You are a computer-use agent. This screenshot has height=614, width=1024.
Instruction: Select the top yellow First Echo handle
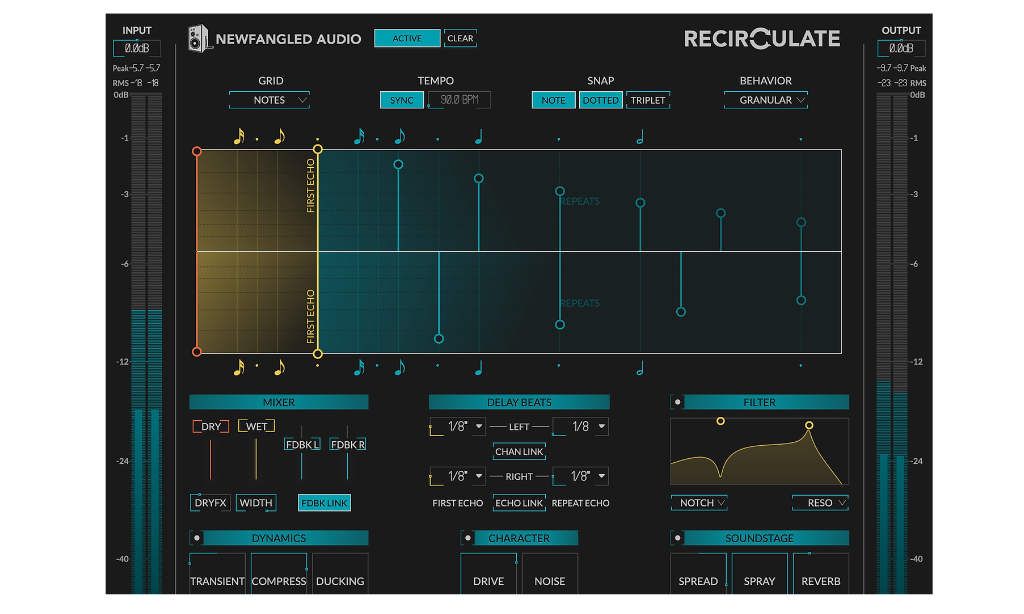pos(317,150)
